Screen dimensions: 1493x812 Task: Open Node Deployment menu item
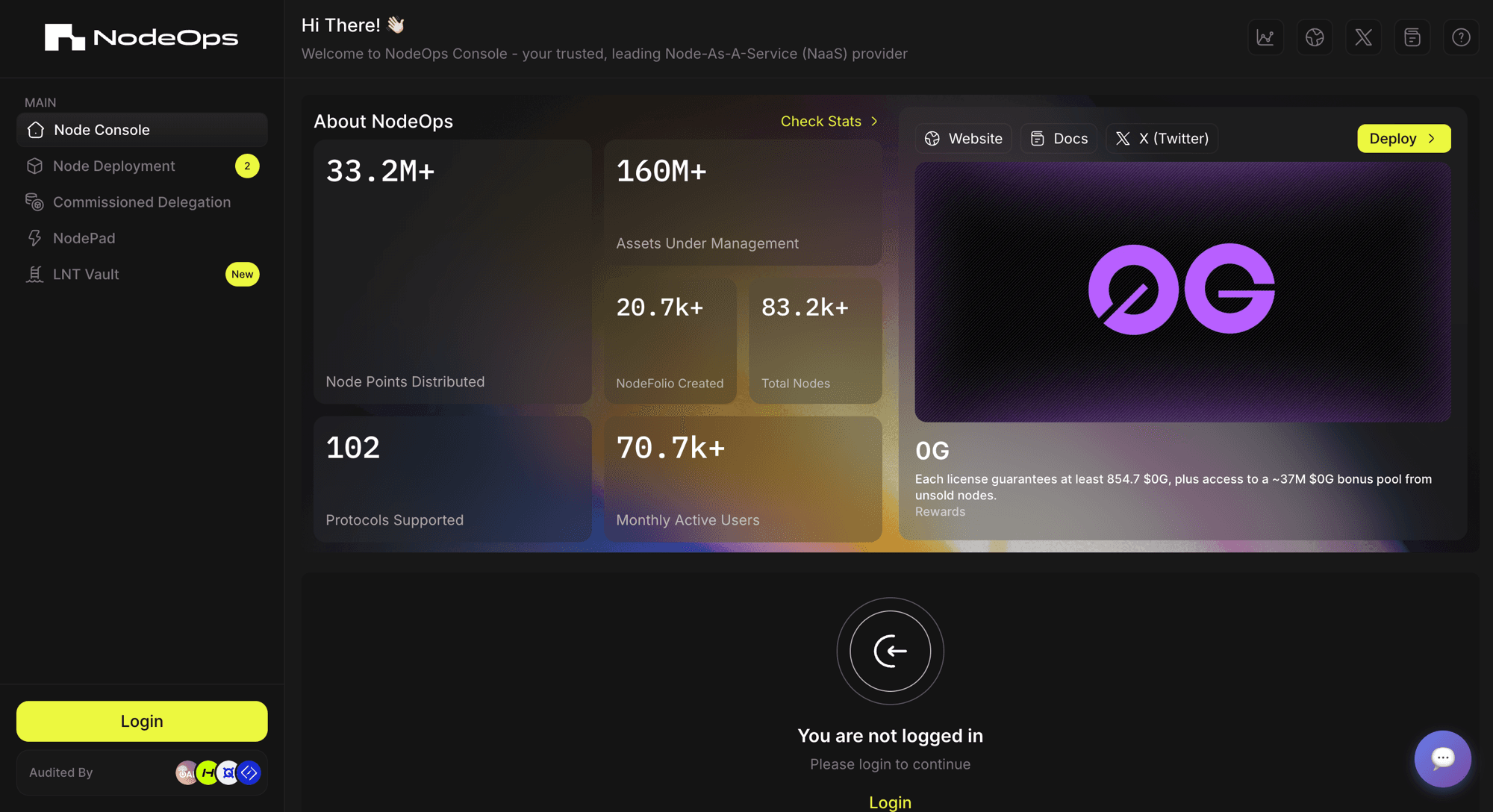tap(142, 166)
